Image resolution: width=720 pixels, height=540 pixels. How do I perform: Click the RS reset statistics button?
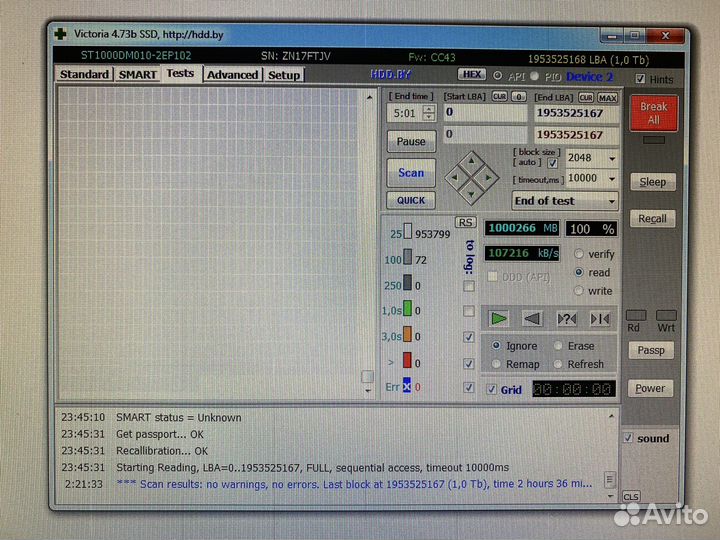click(465, 222)
